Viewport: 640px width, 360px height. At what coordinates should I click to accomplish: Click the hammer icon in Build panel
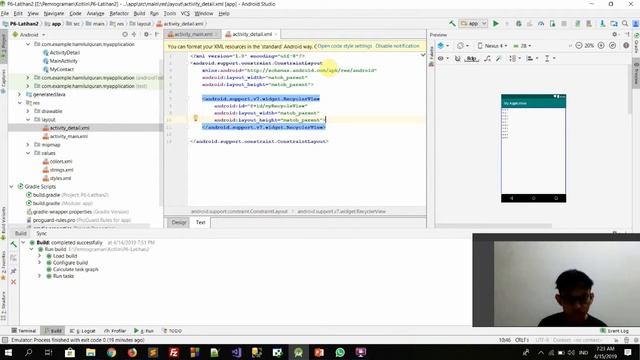pos(13,244)
